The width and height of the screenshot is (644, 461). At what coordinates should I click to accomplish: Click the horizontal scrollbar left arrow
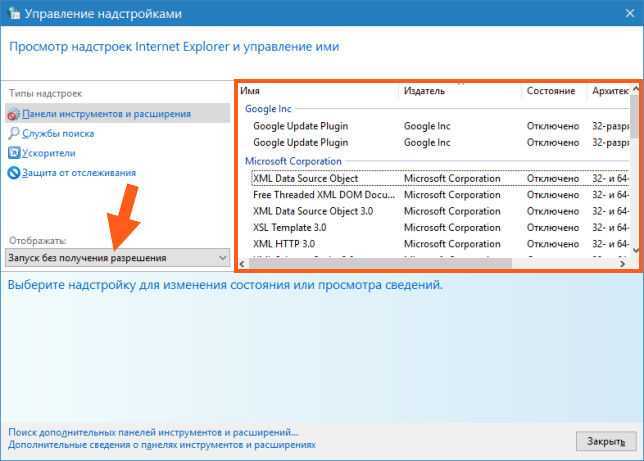click(x=242, y=264)
